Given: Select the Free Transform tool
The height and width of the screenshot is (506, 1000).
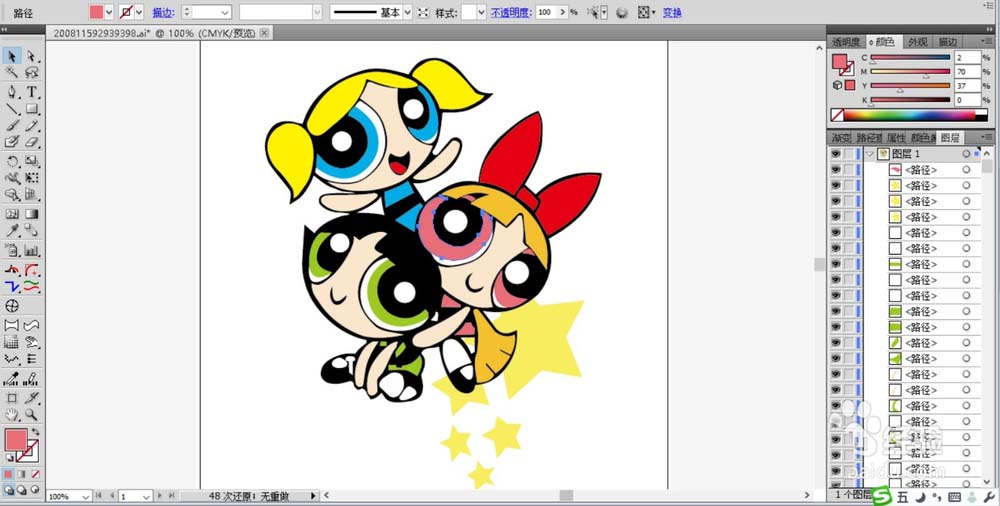Looking at the screenshot, I should tap(31, 178).
